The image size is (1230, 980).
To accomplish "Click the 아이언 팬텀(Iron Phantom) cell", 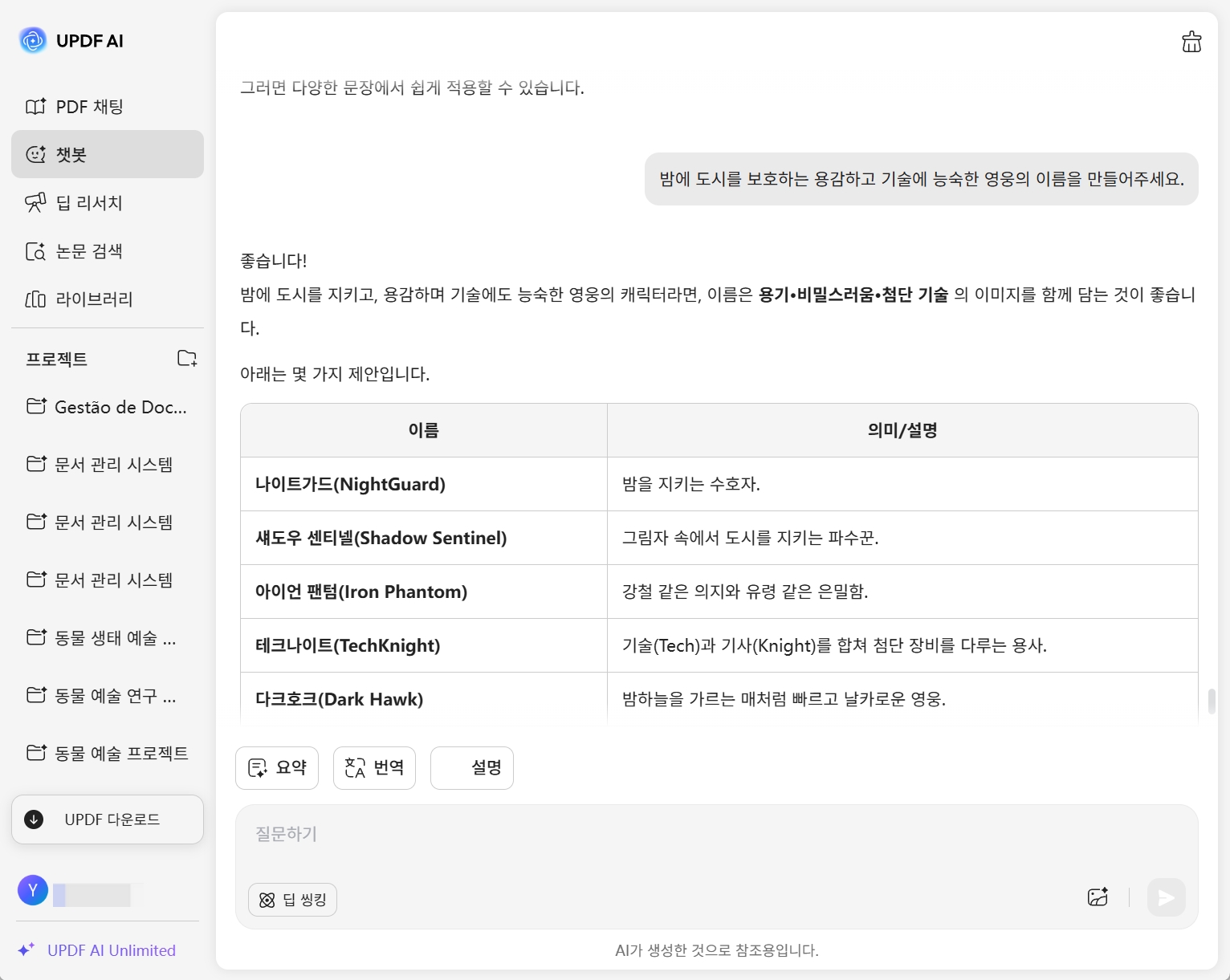I will pyautogui.click(x=424, y=592).
